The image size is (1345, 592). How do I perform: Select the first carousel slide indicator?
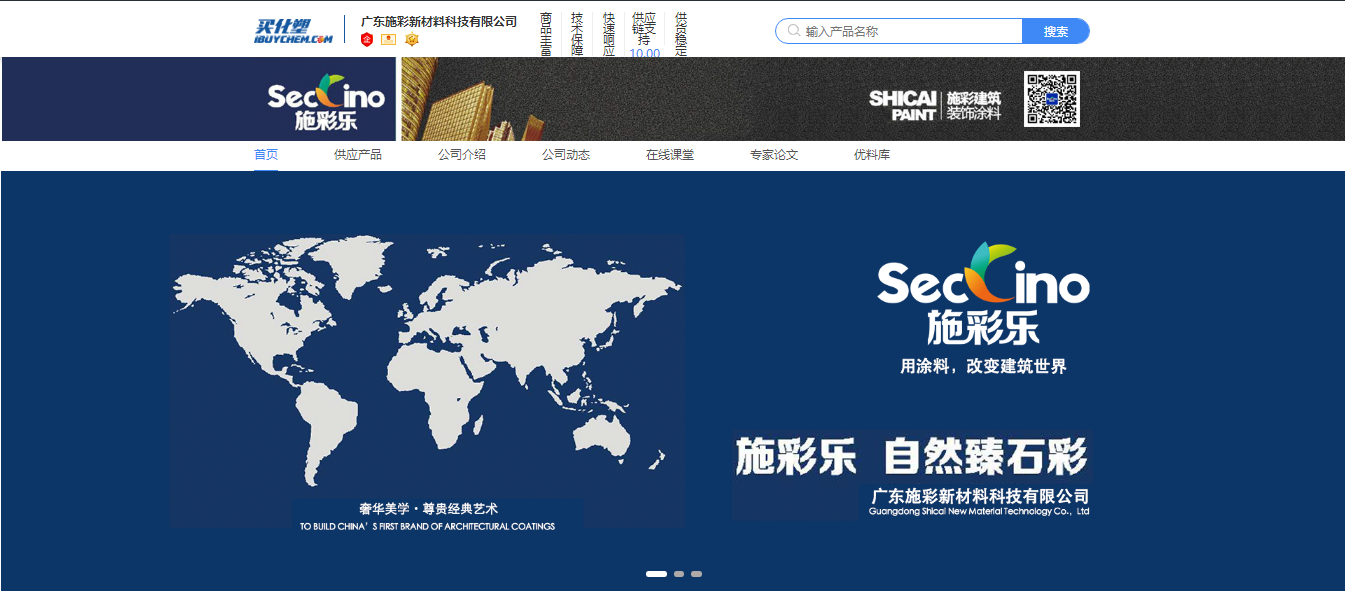click(656, 574)
